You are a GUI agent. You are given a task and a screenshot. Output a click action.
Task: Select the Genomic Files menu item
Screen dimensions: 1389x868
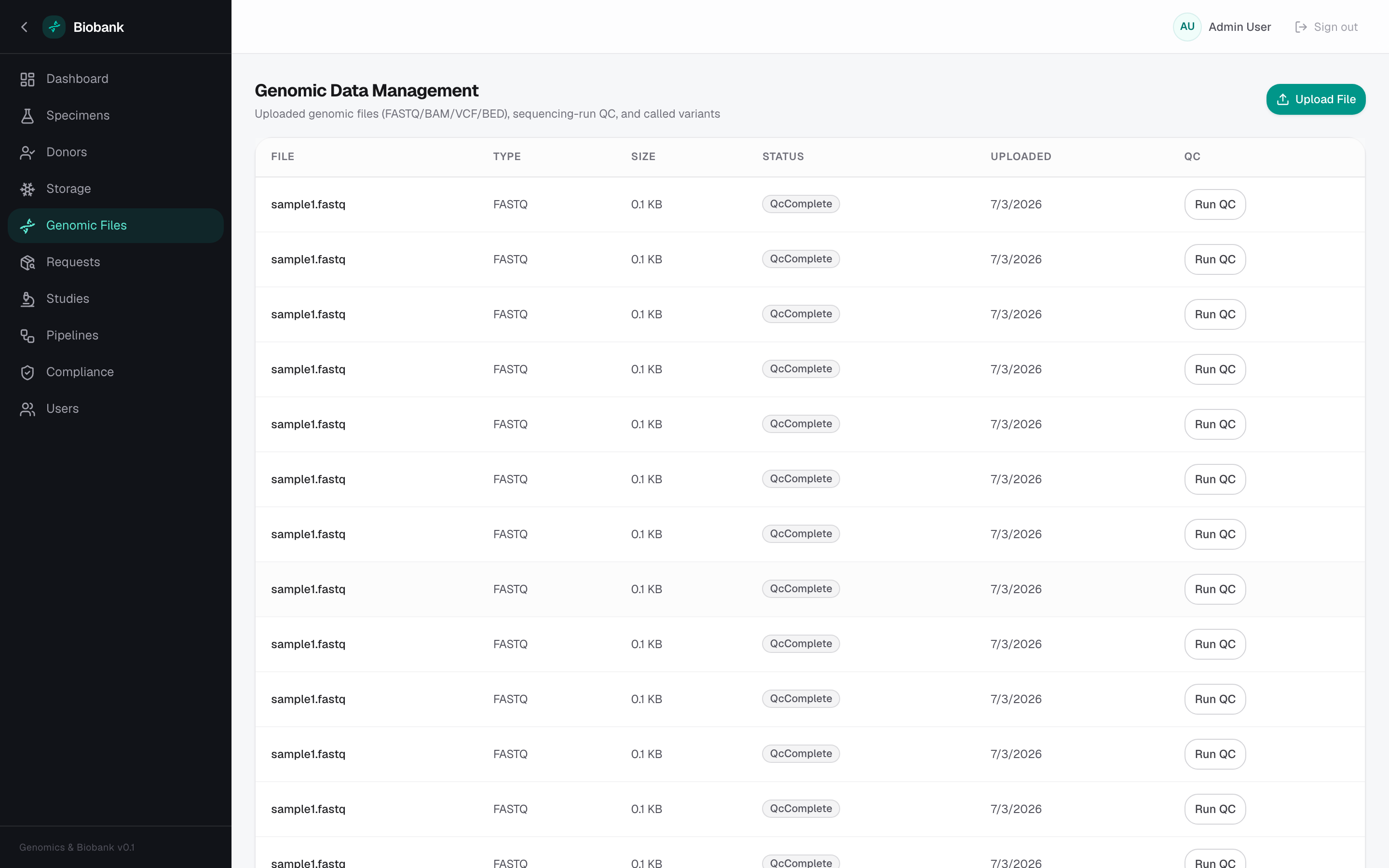point(115,226)
